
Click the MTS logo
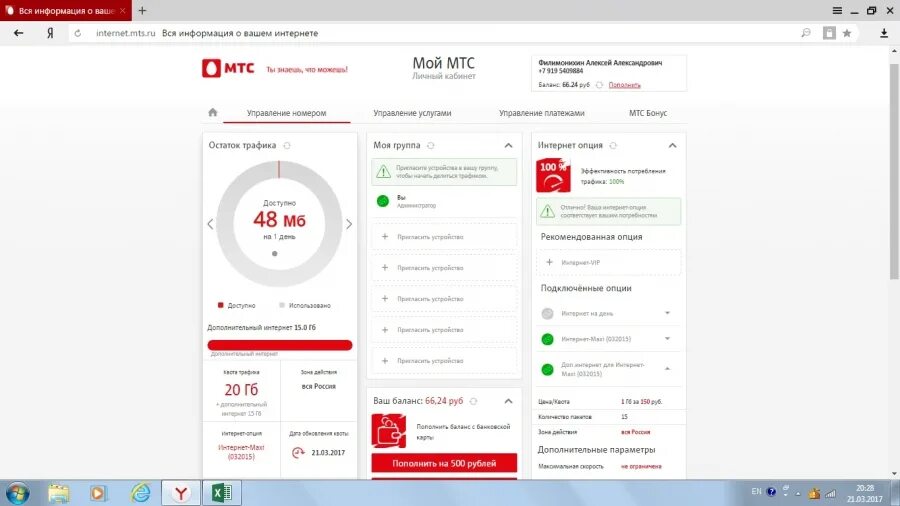tap(228, 68)
